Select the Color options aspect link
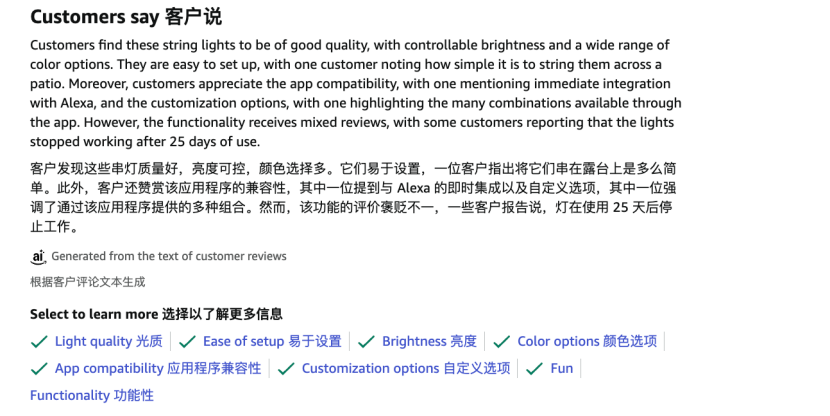The width and height of the screenshot is (830, 416). [587, 342]
